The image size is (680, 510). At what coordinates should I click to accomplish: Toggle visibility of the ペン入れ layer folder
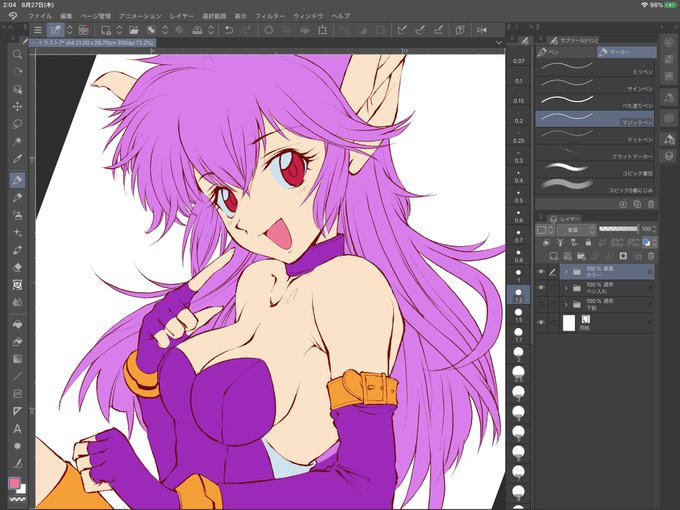(x=541, y=288)
